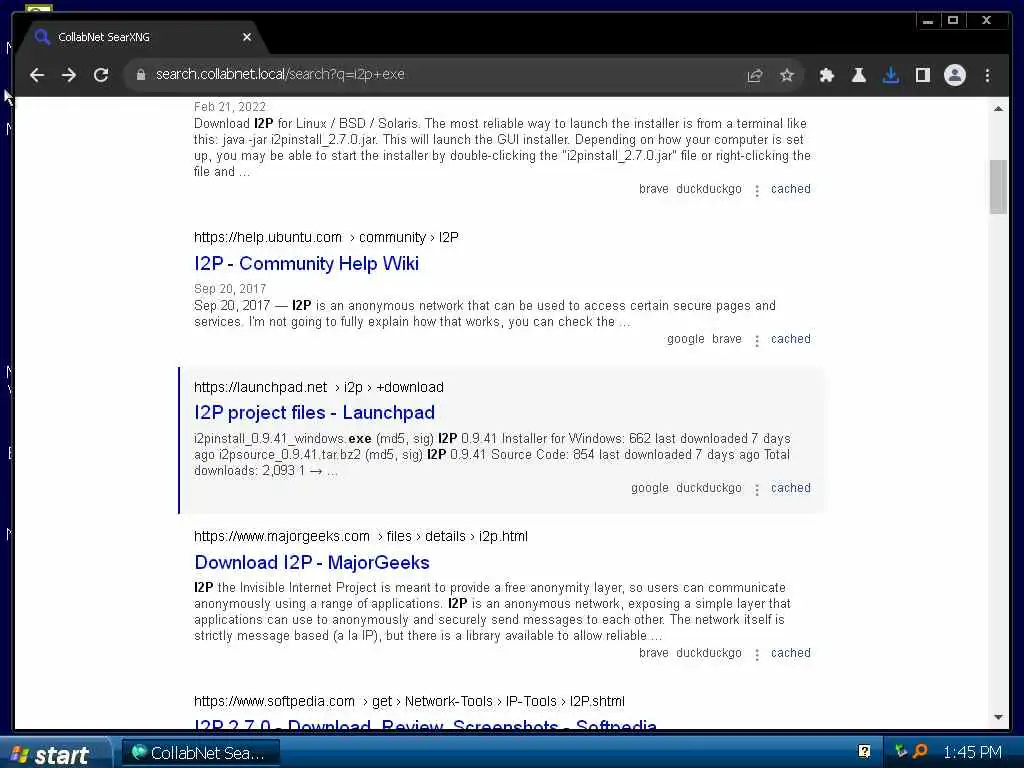Image resolution: width=1024 pixels, height=768 pixels.
Task: Open the Softpedia I2P 2.7.0 result
Action: coord(425,723)
